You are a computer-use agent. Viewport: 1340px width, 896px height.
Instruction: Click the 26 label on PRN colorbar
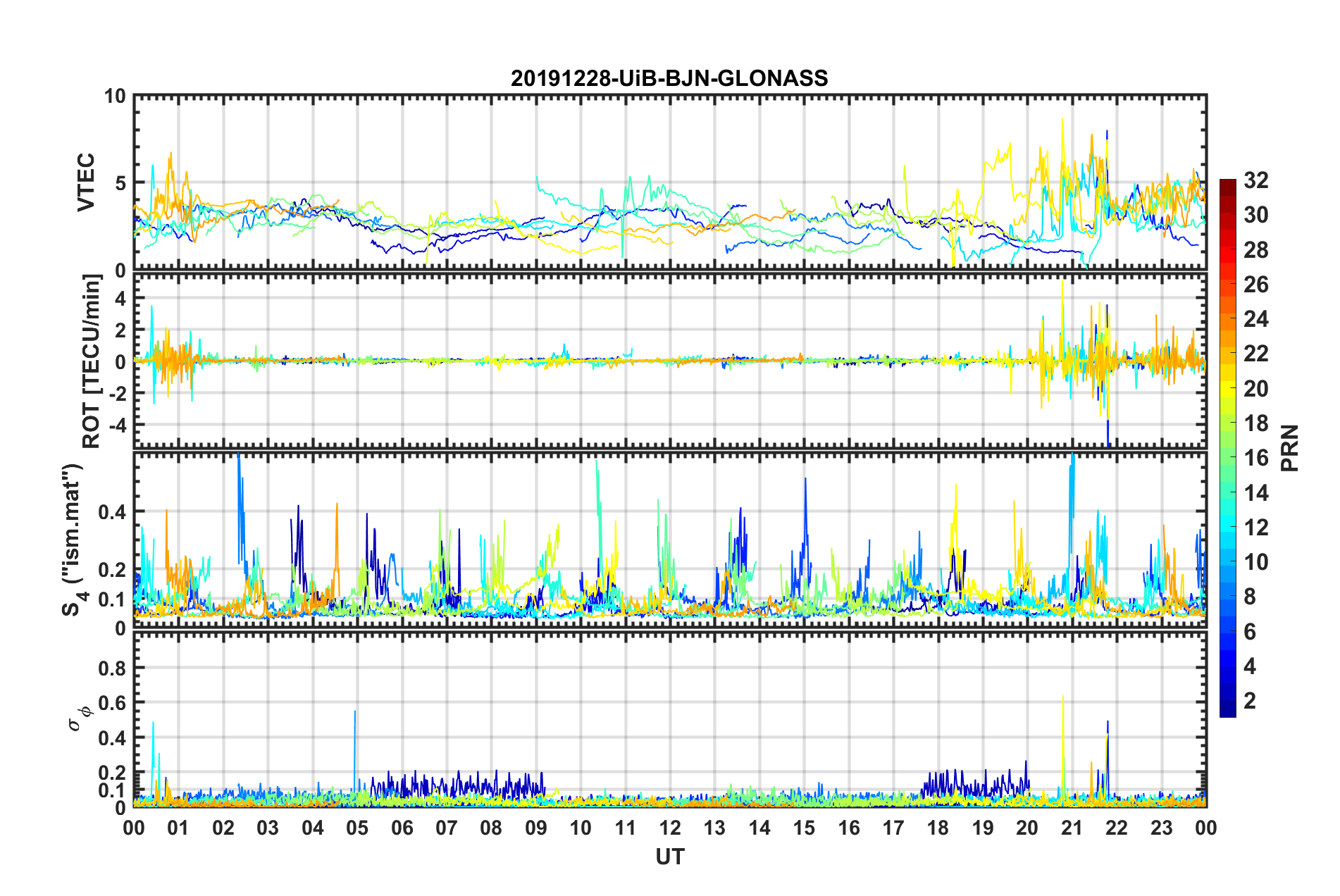[1255, 285]
